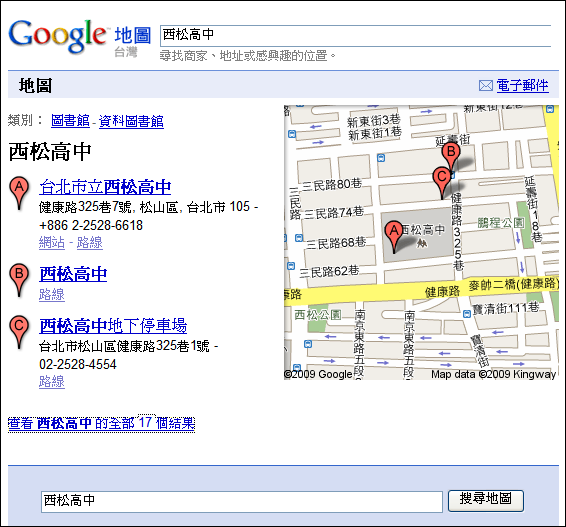This screenshot has height=527, width=566.
Task: Click marker A icon in results list
Action: point(19,193)
